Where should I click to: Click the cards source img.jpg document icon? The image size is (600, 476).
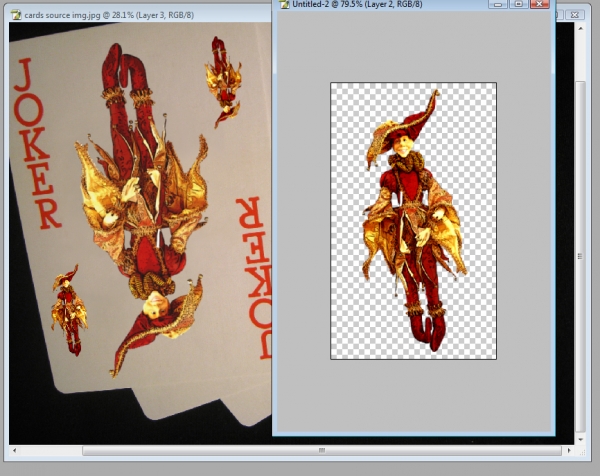16,15
